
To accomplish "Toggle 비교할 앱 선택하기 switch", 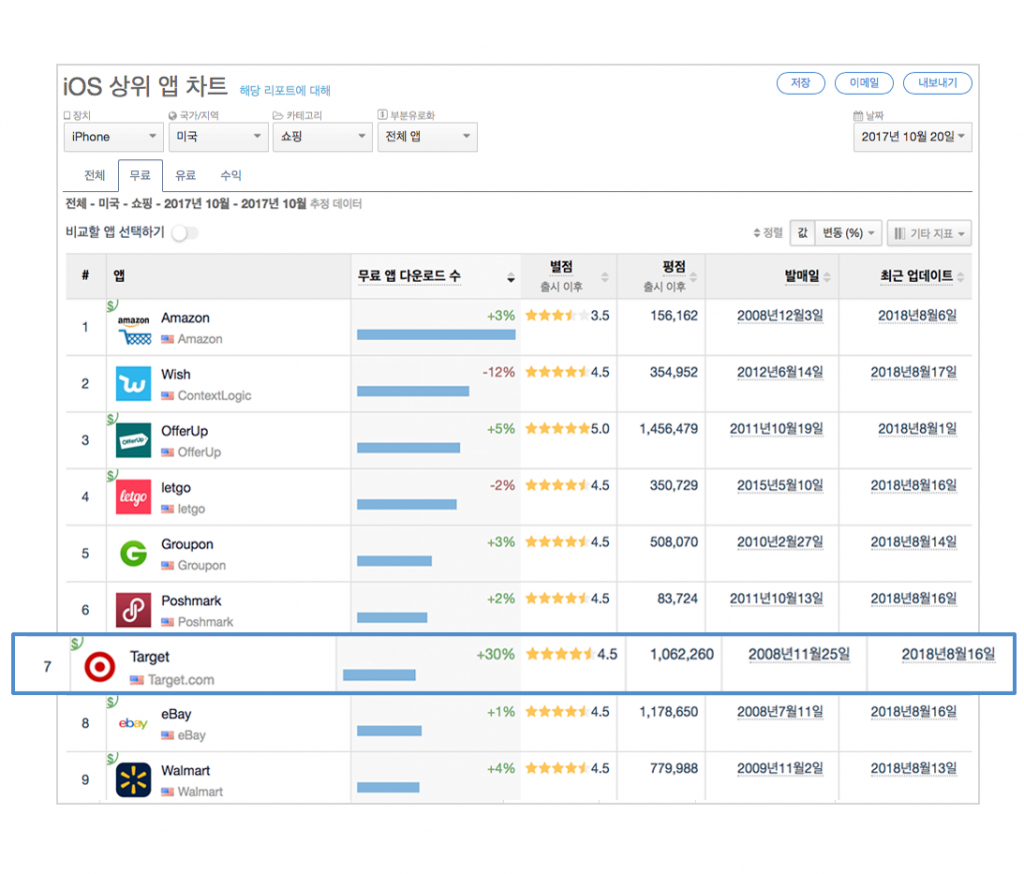I will 184,233.
